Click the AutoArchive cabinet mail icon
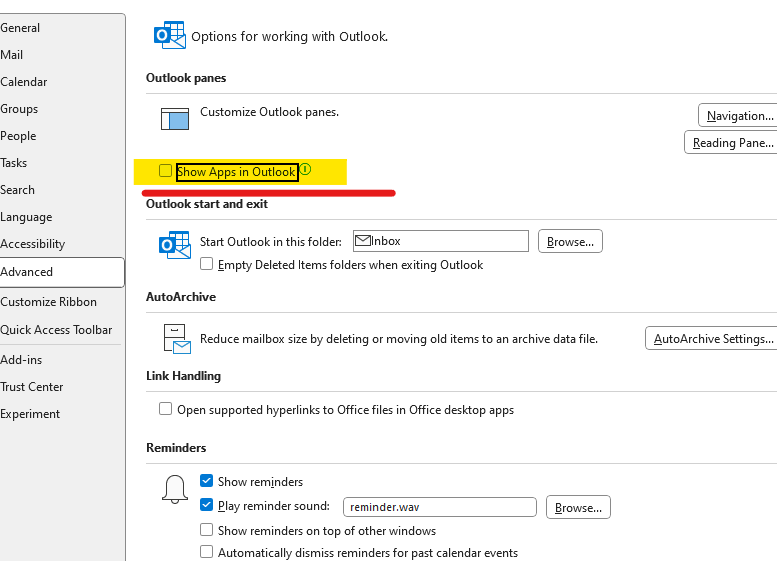 177,339
